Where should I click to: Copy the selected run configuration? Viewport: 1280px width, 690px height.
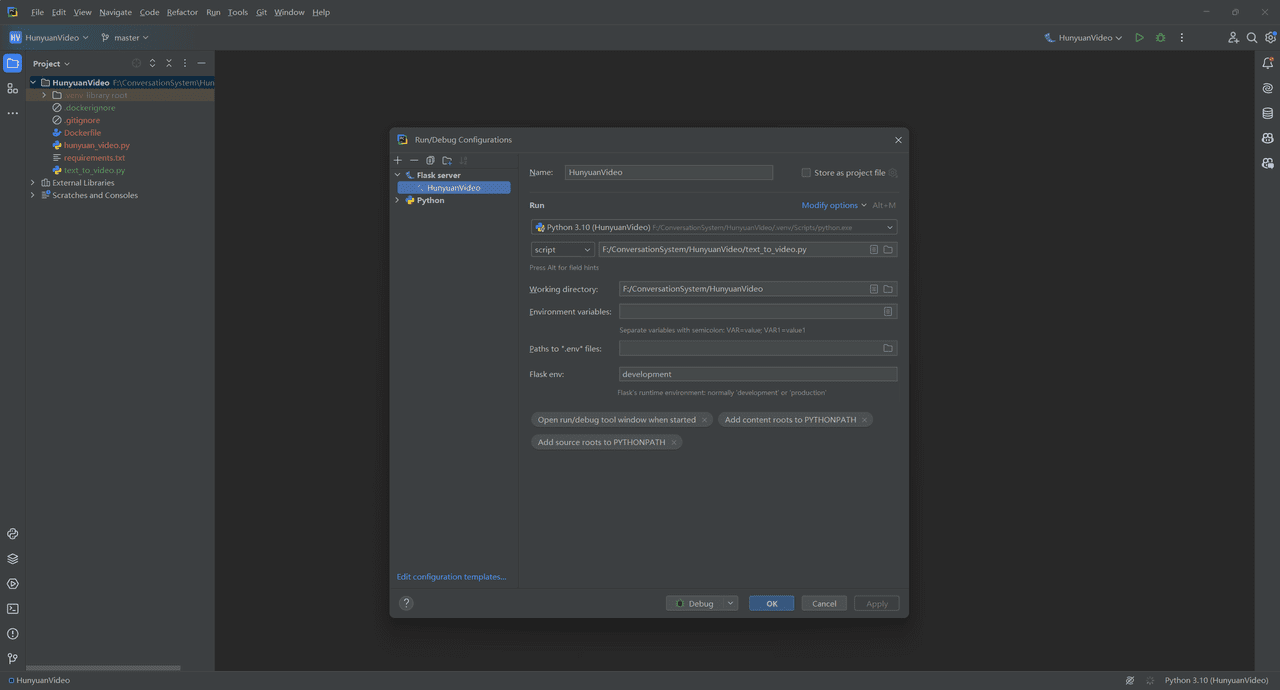(x=430, y=160)
